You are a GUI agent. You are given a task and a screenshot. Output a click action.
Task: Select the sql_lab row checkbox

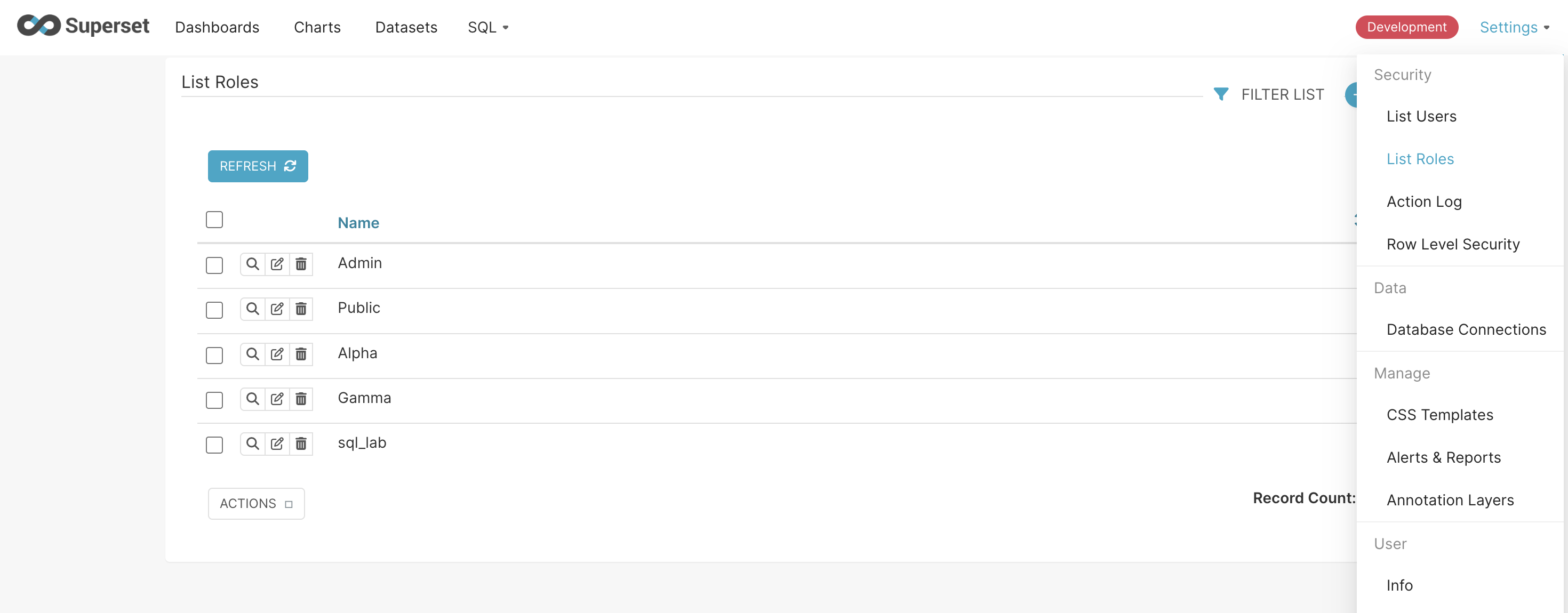214,445
